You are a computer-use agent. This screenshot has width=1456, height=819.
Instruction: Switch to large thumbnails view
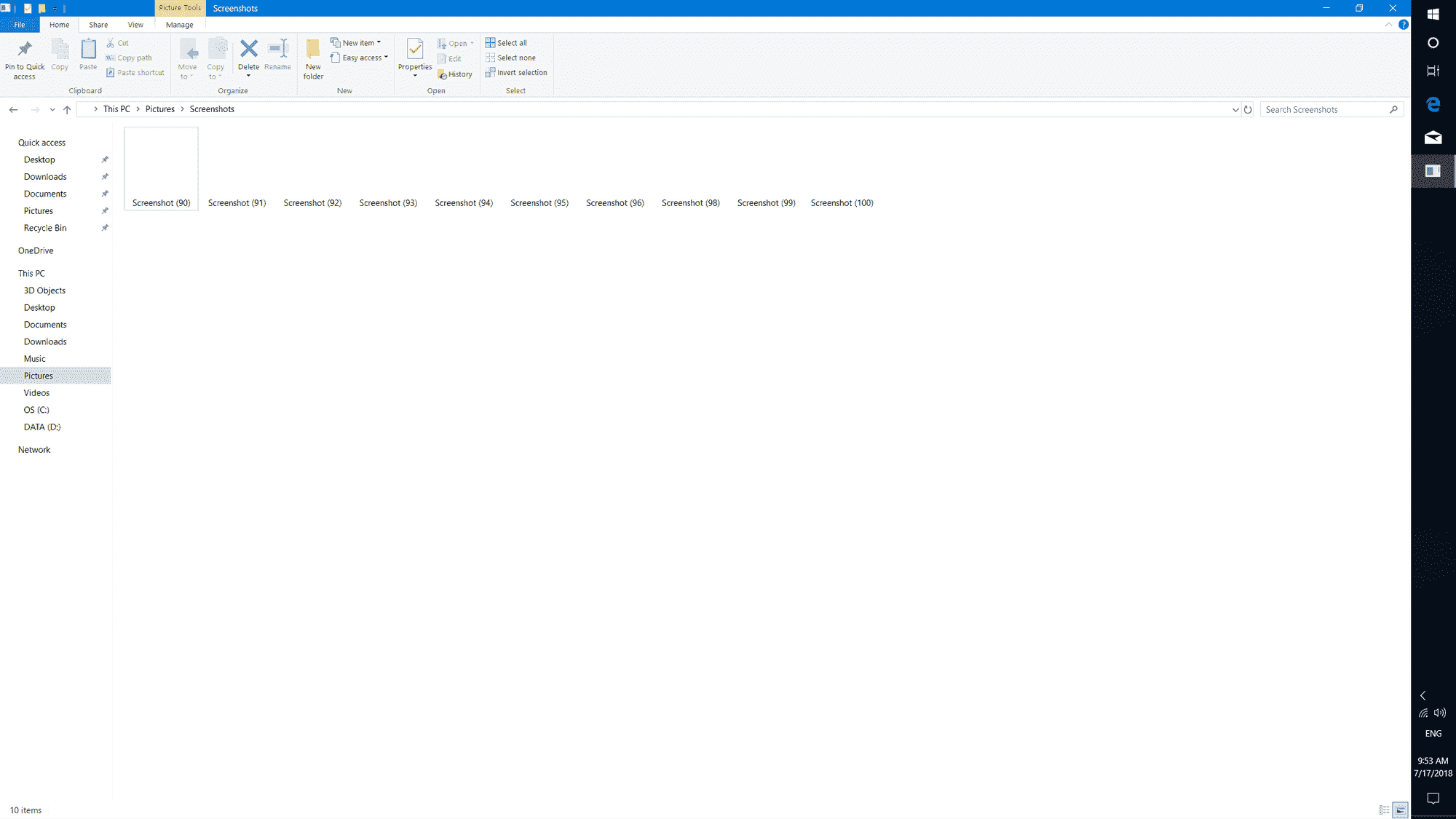click(1400, 810)
